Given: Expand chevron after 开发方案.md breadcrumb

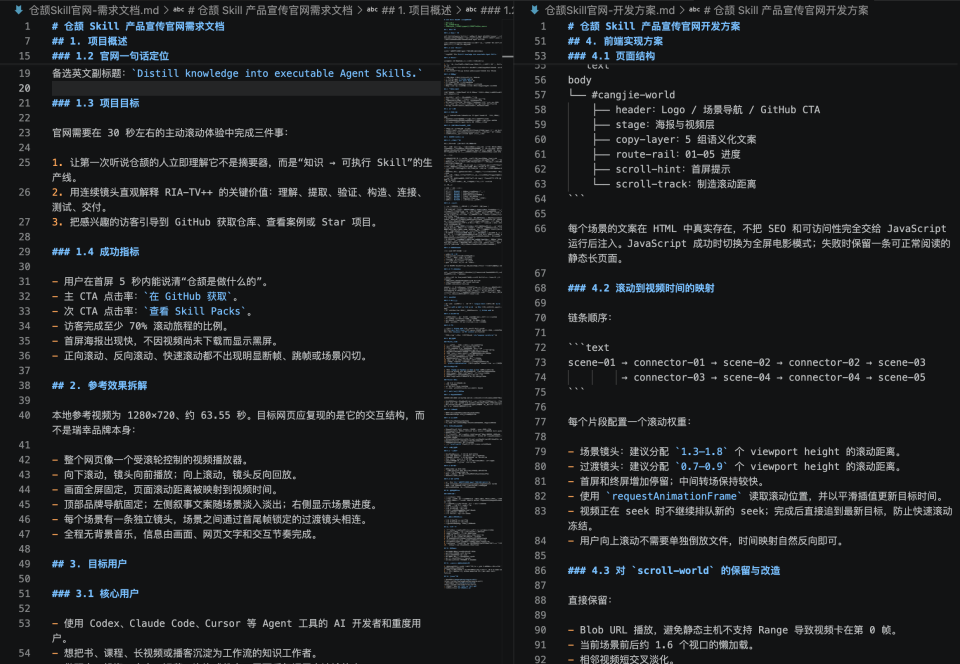Looking at the screenshot, I should click(x=681, y=10).
